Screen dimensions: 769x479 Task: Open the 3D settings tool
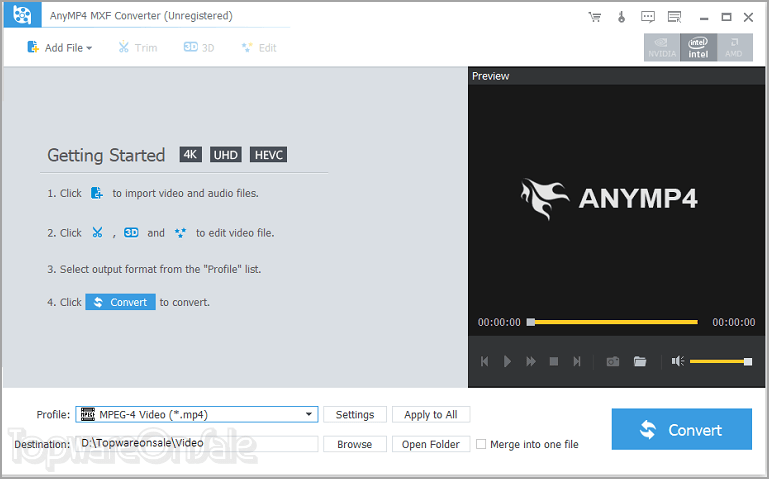(x=199, y=48)
